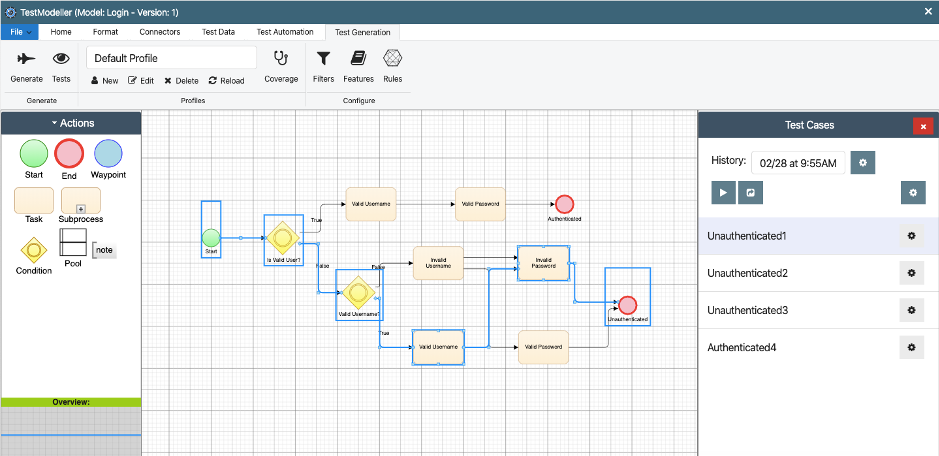The width and height of the screenshot is (939, 456).
Task: Click the gear next to History
Action: click(863, 162)
